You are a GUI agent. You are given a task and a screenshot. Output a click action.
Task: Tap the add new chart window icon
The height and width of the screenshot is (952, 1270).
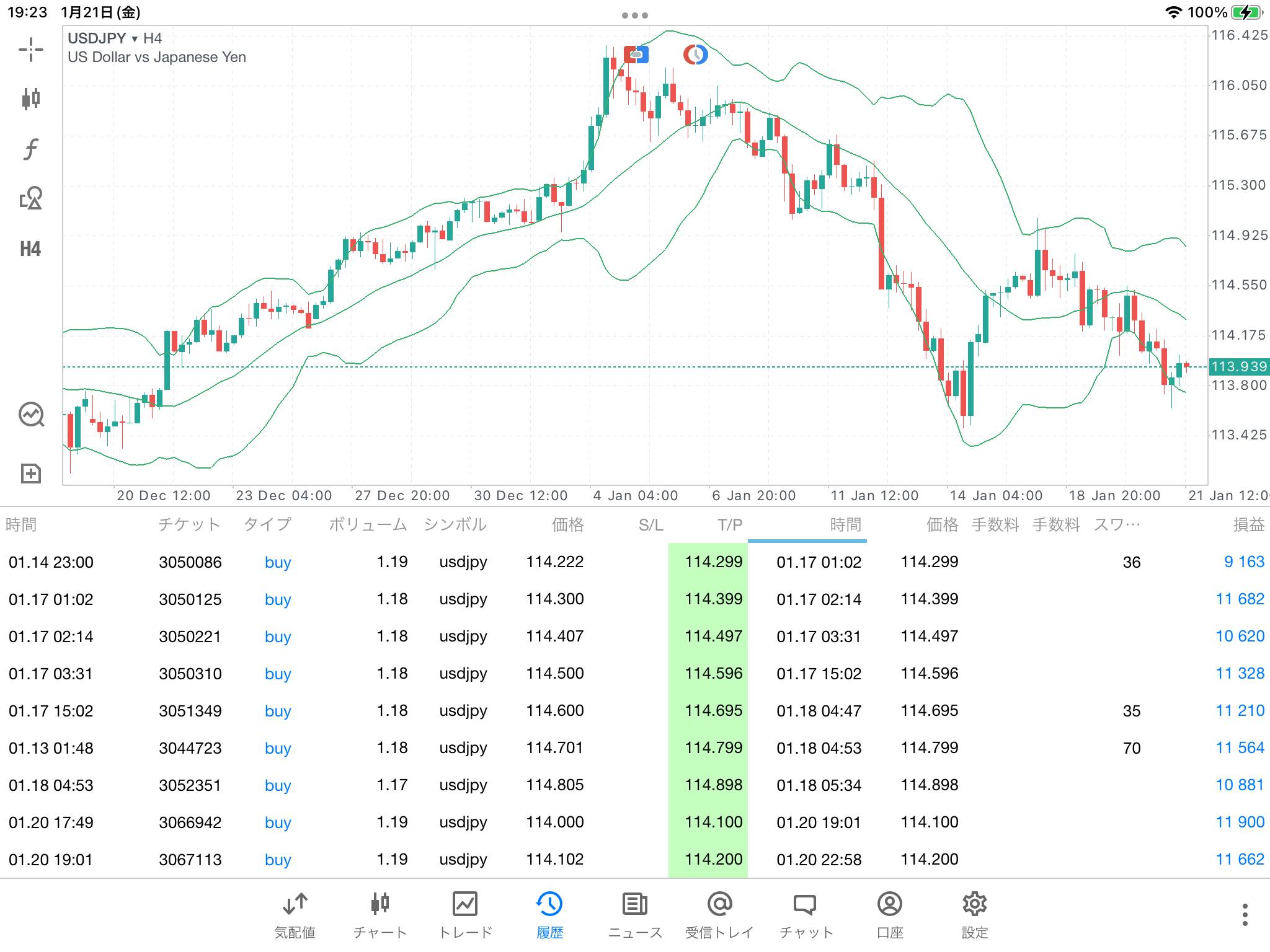(30, 474)
